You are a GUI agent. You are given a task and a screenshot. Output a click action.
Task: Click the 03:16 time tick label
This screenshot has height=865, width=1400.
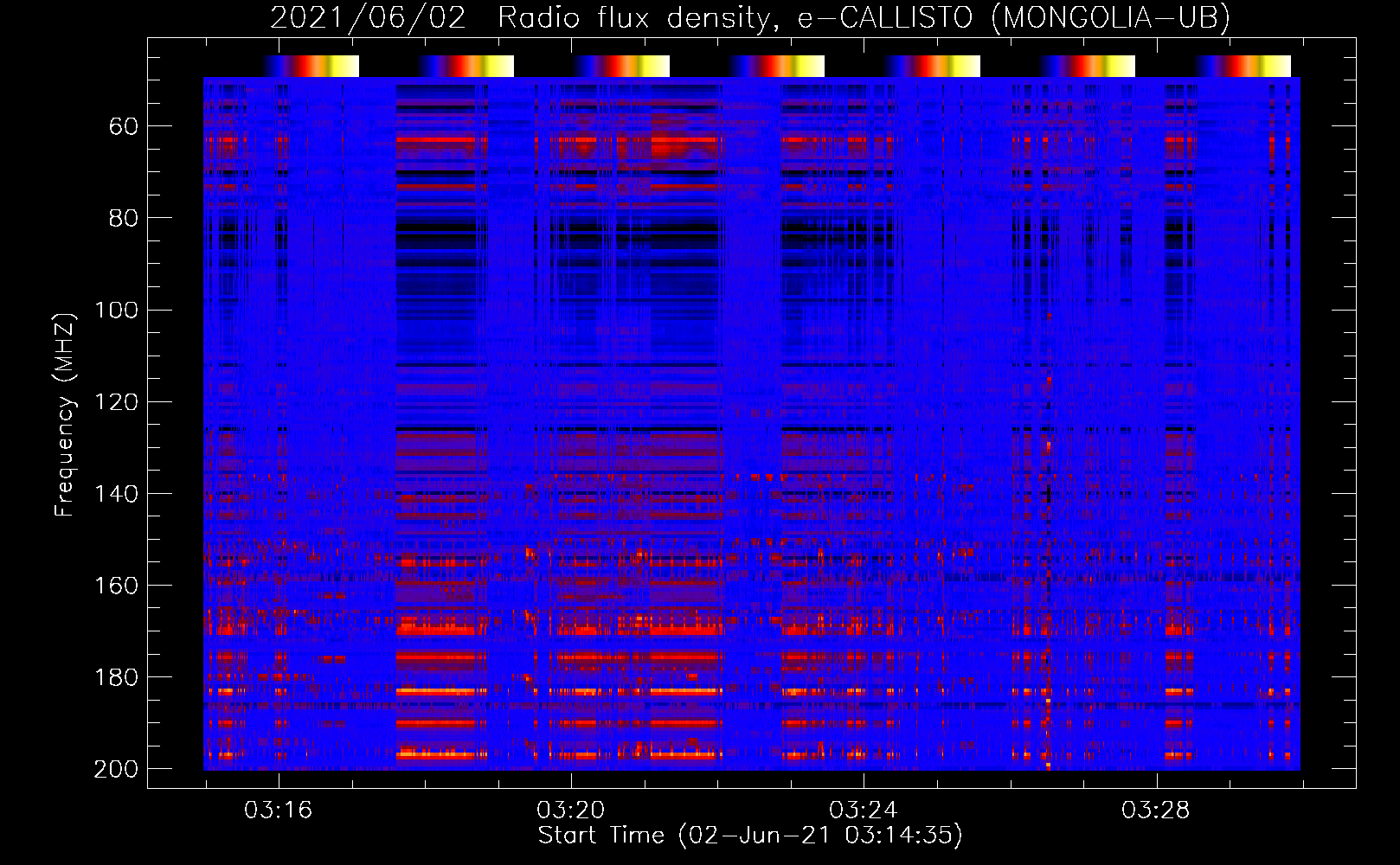tap(278, 811)
